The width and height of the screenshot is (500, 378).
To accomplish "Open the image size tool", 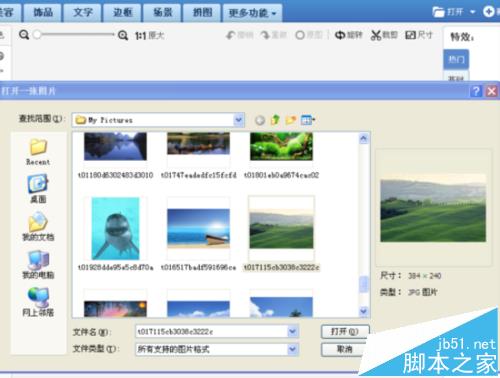I will [419, 35].
